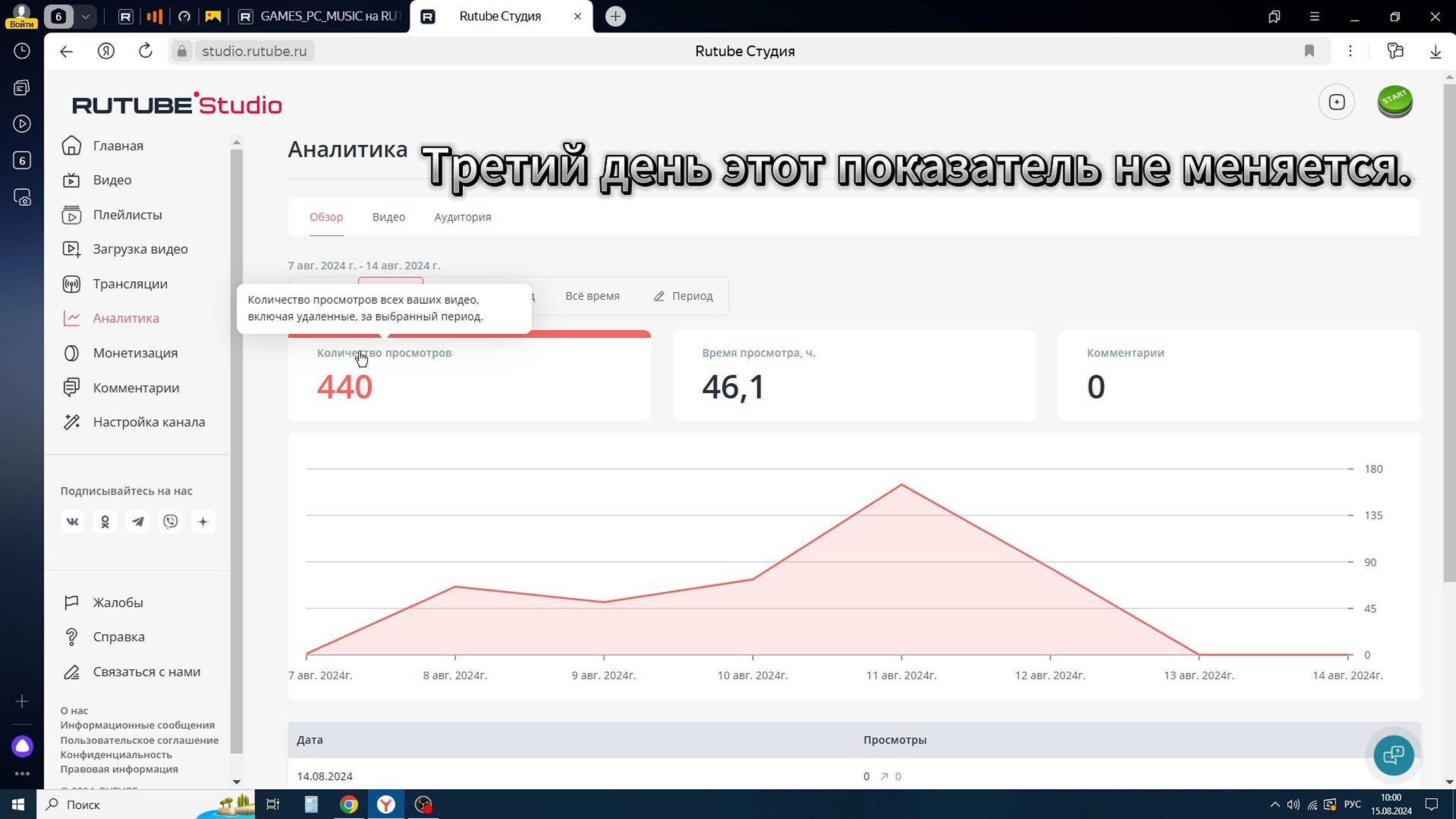1456x819 pixels.
Task: Switch to the Обзор tab
Action: pyautogui.click(x=326, y=217)
